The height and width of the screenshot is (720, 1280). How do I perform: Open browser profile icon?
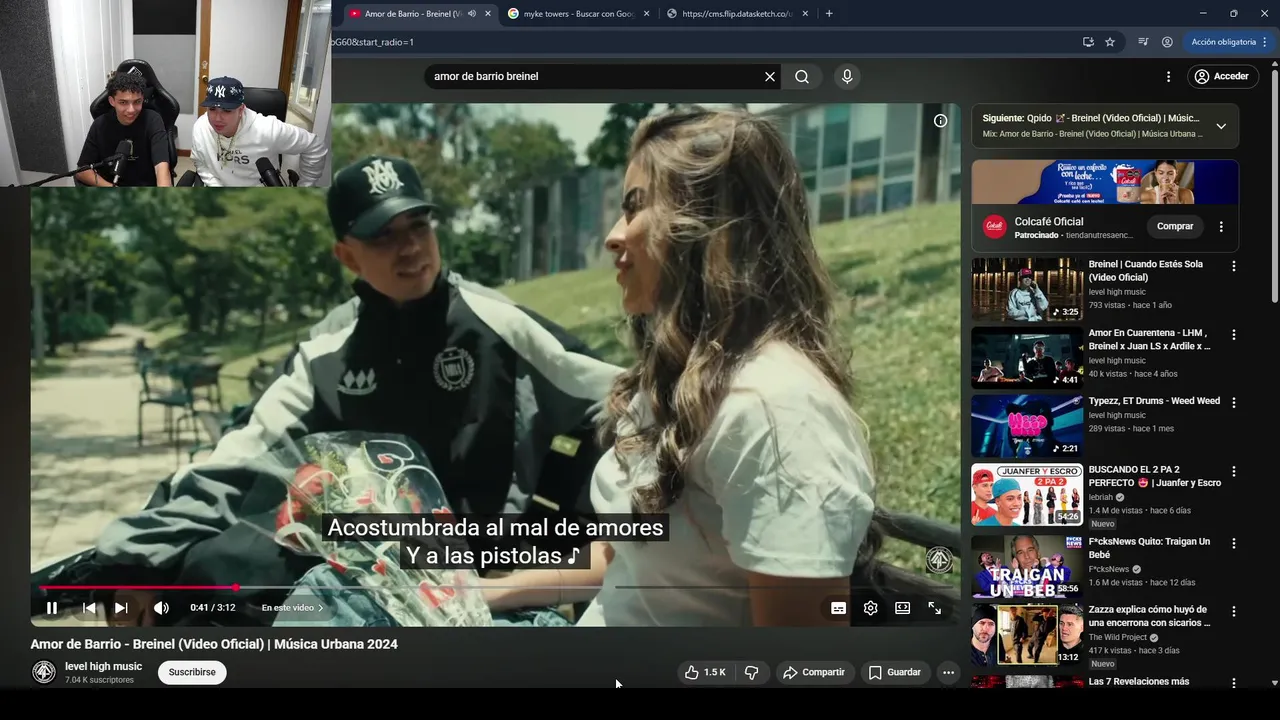click(1167, 42)
